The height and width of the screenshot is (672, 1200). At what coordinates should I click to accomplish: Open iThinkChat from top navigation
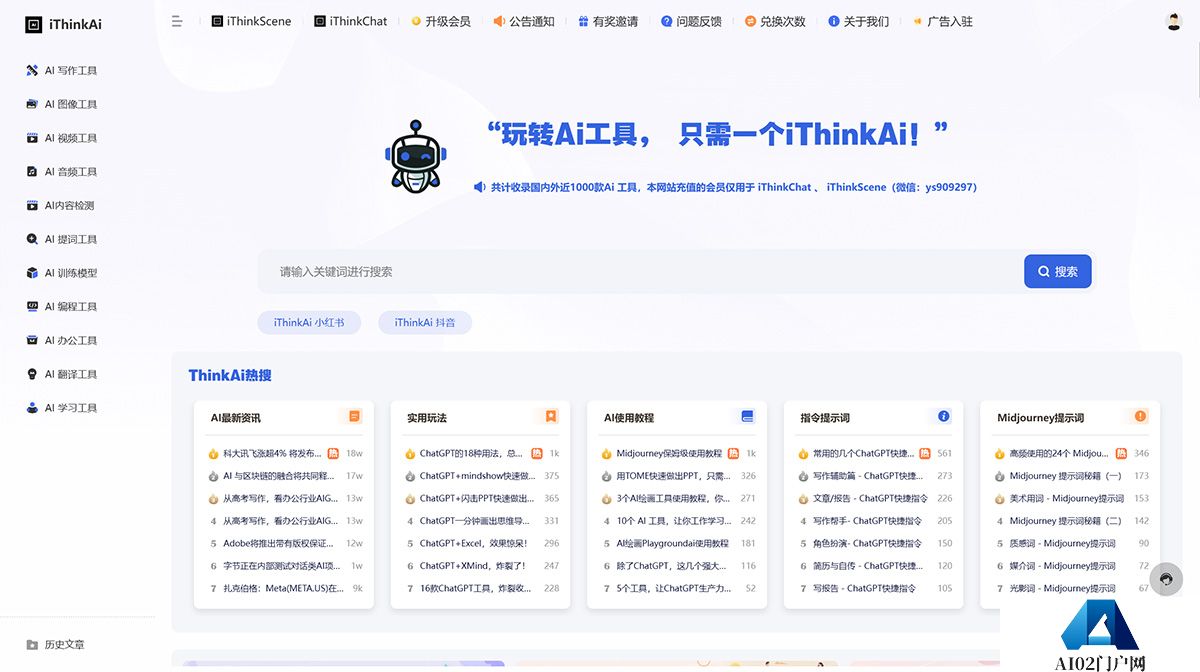[x=350, y=21]
